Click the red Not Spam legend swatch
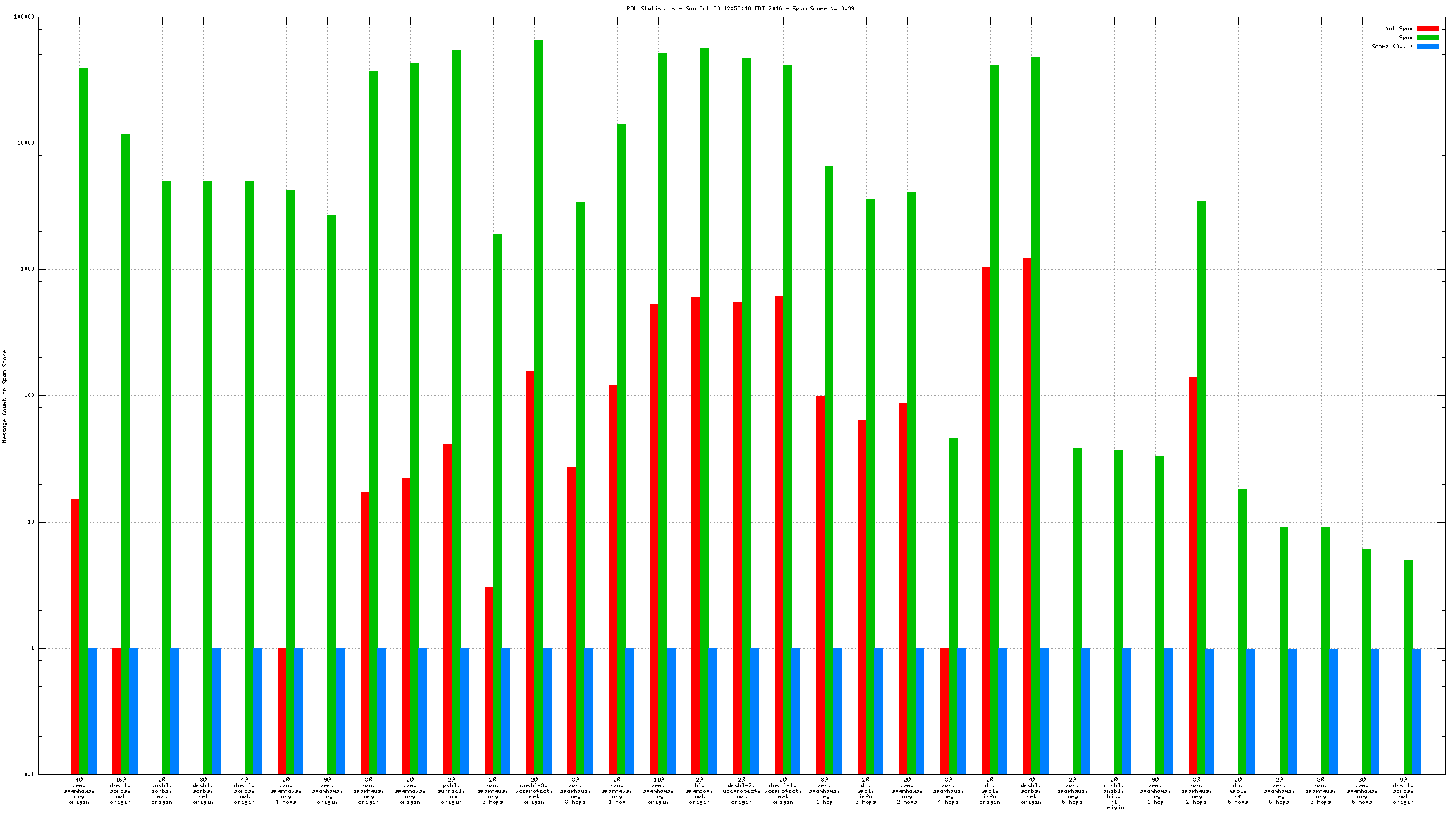 1427,29
